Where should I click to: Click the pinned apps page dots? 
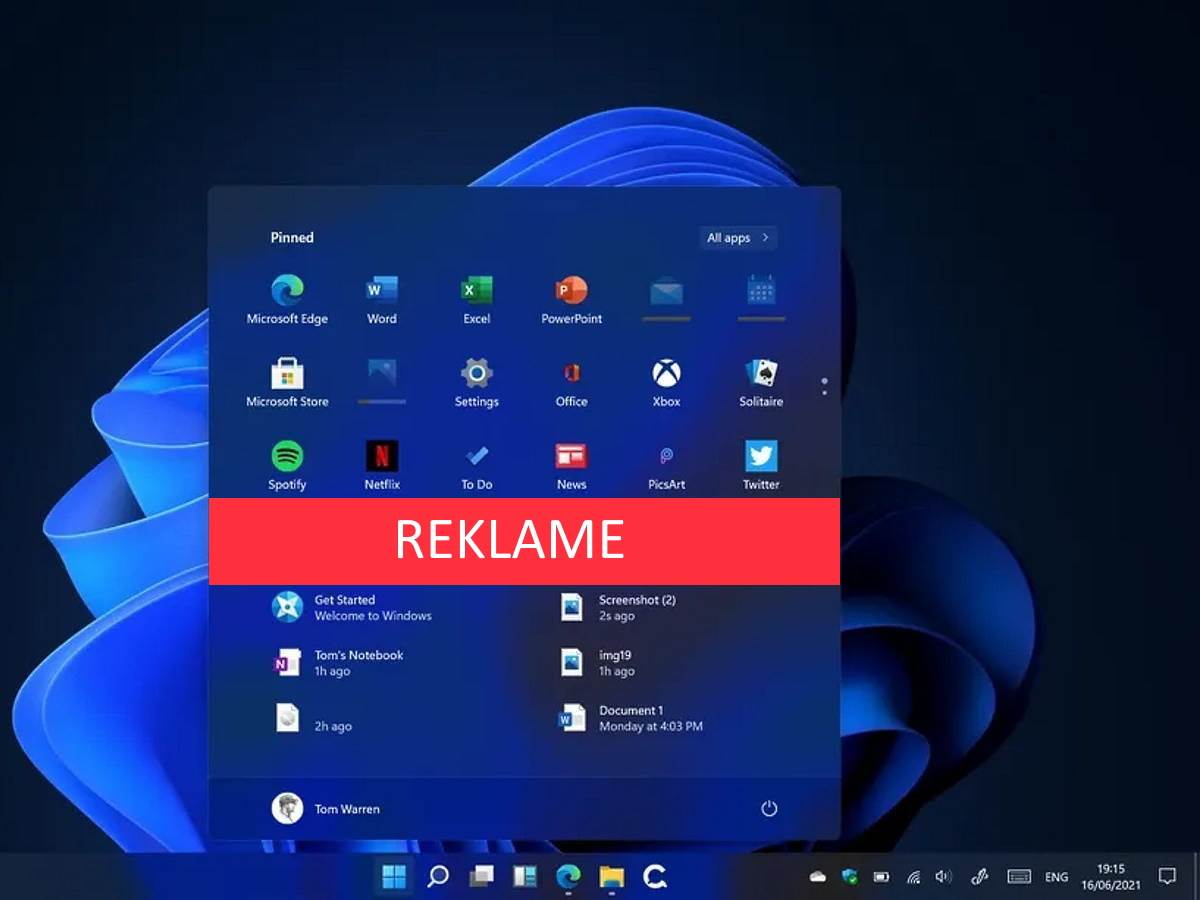click(824, 386)
